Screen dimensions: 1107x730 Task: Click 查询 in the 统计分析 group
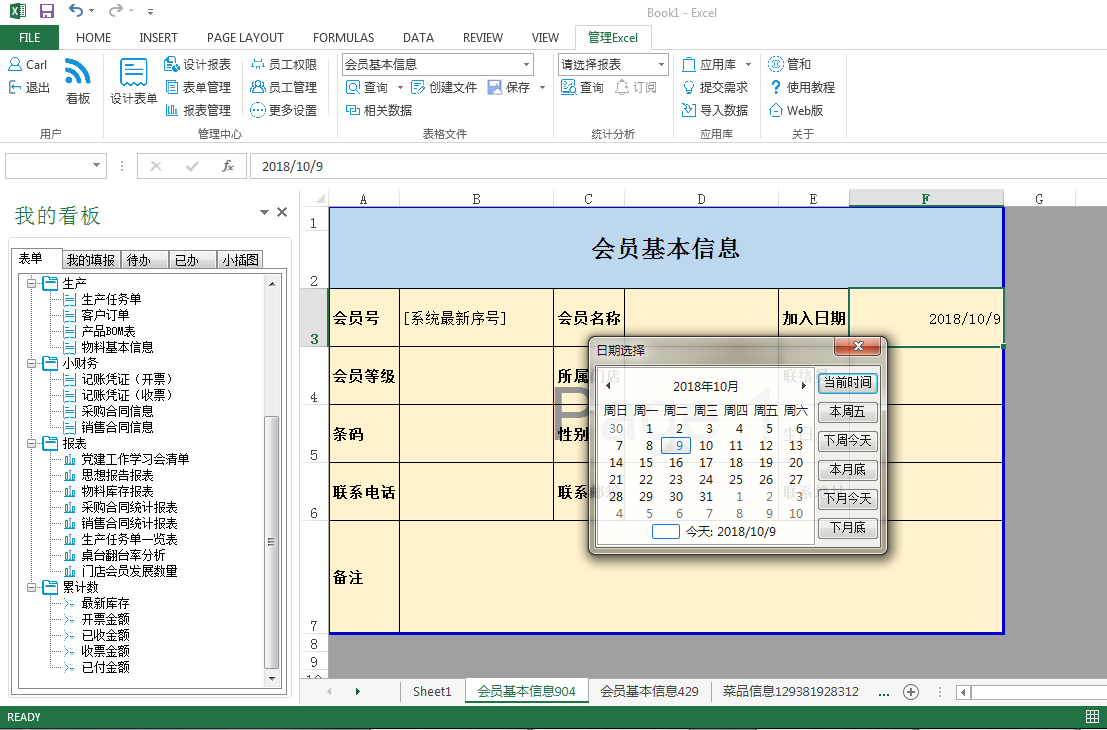582,87
